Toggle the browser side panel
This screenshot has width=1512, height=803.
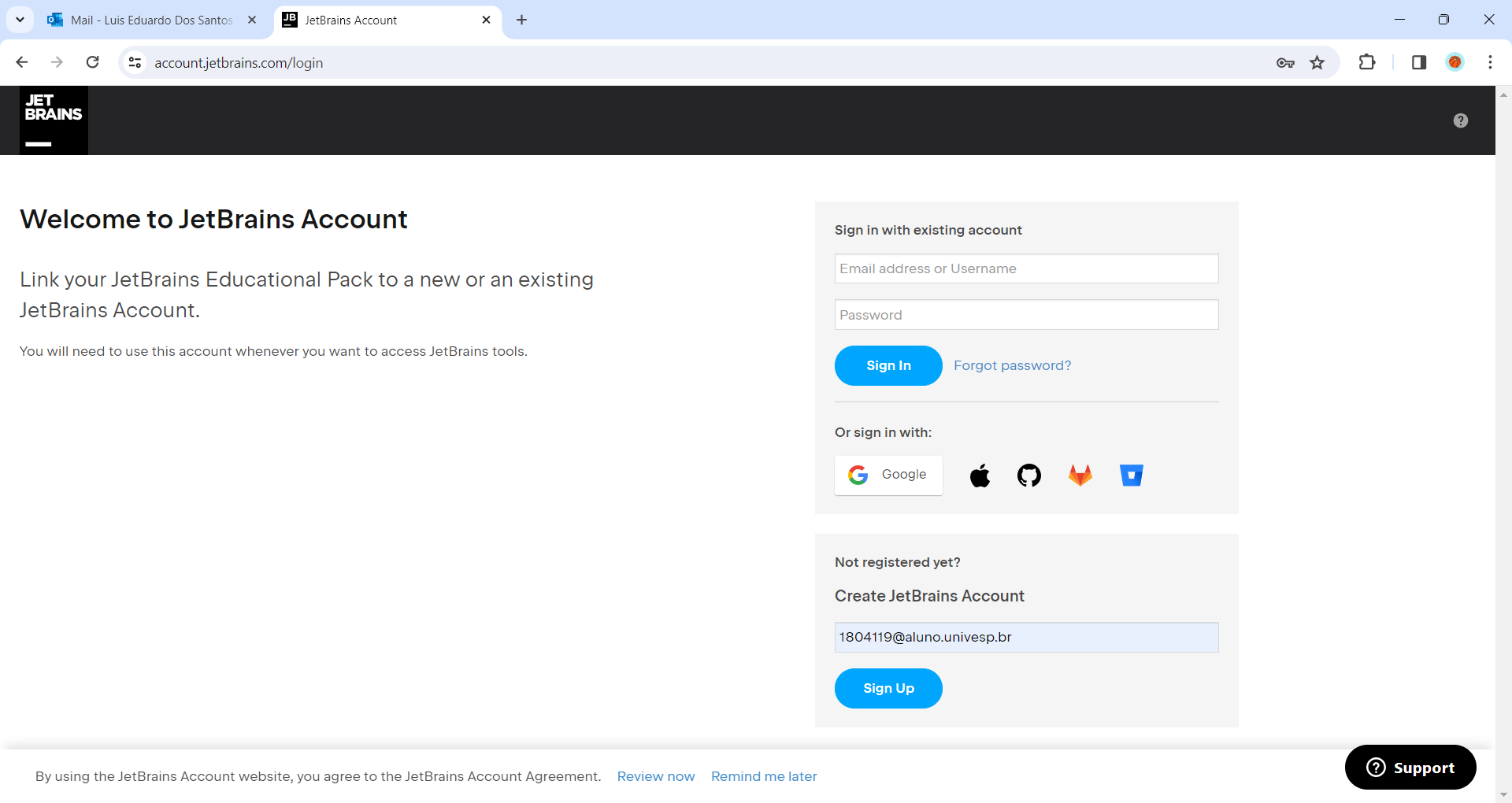pos(1419,62)
